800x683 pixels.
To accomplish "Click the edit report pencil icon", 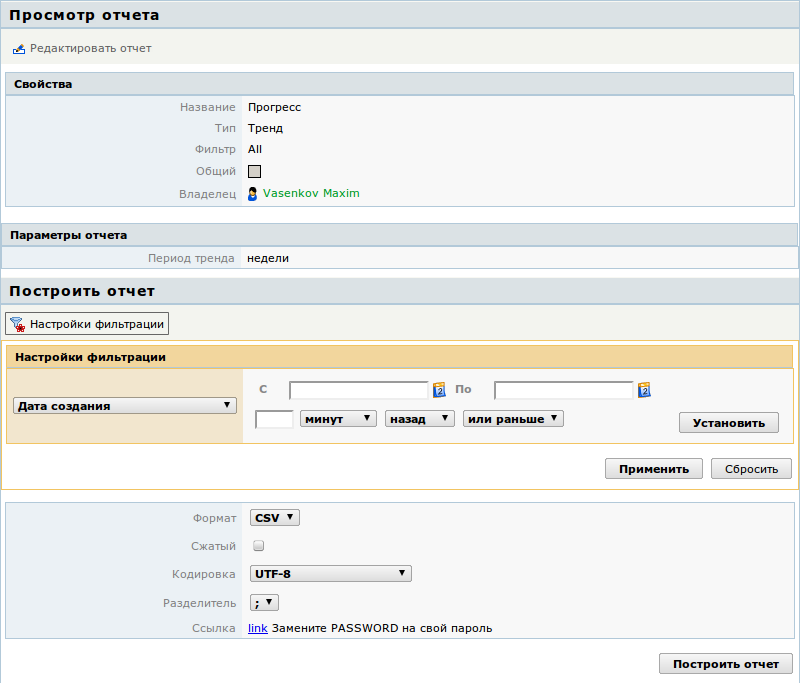I will [x=18, y=48].
